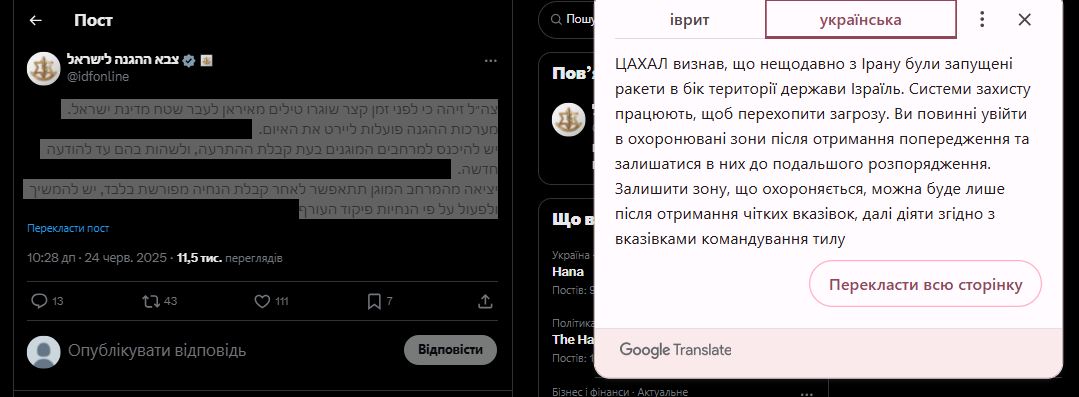Click the Перекласти всю сторінку button
Viewport: 1079px width, 397px height.
point(926,283)
